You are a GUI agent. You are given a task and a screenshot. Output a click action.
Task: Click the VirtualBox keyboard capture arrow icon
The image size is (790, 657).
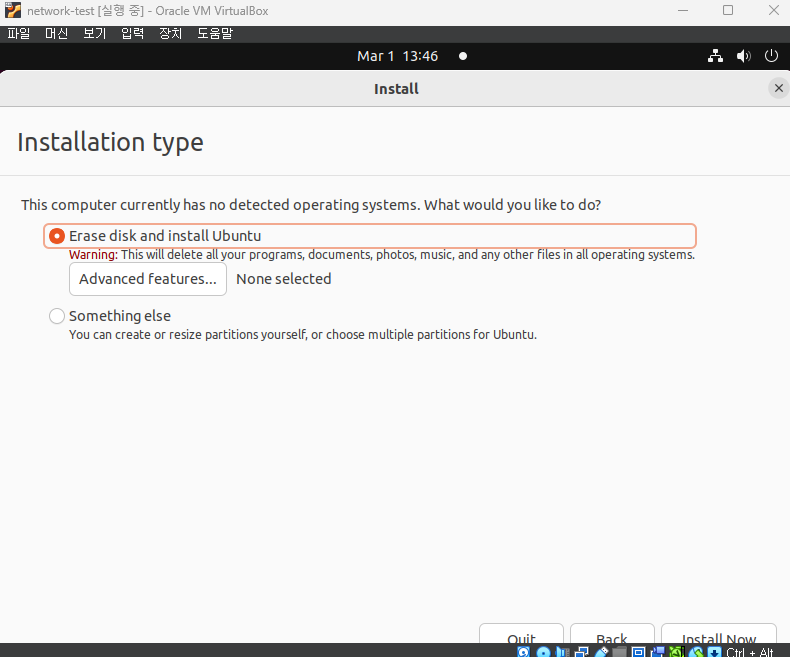coord(714,652)
